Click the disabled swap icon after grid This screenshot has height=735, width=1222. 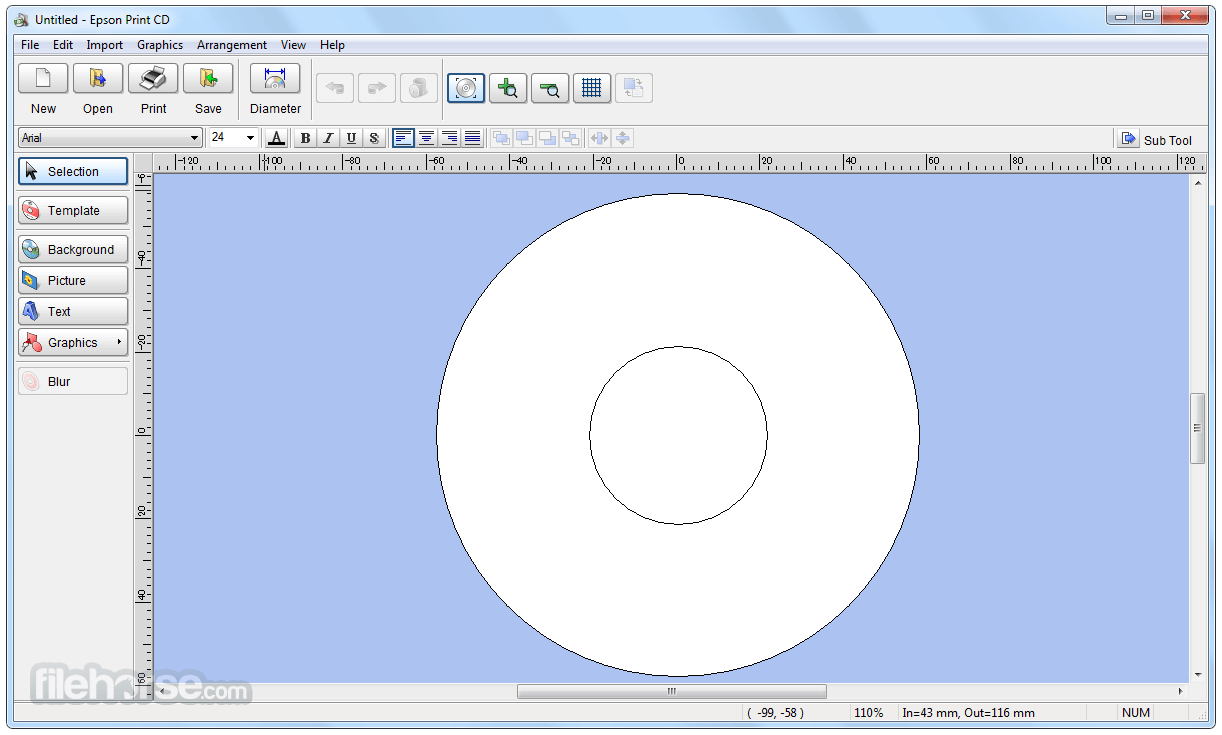pos(634,88)
